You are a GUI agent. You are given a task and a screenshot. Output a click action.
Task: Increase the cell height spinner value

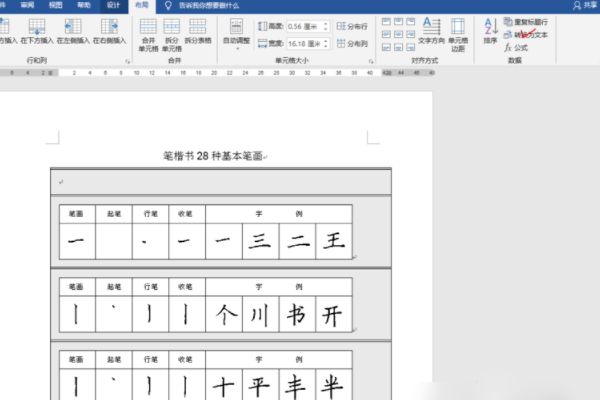click(x=326, y=24)
